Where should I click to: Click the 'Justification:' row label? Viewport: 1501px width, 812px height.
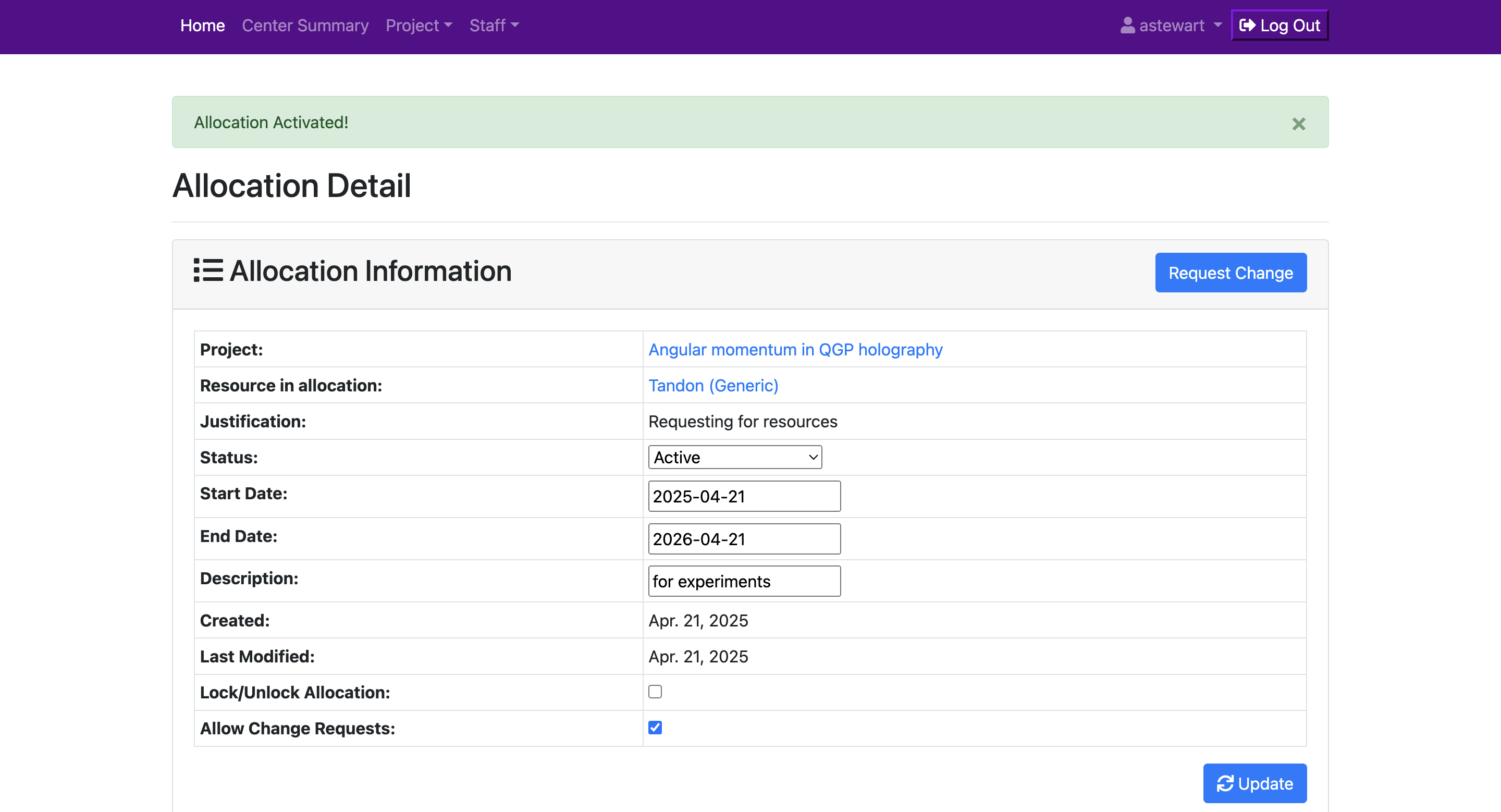(x=253, y=422)
